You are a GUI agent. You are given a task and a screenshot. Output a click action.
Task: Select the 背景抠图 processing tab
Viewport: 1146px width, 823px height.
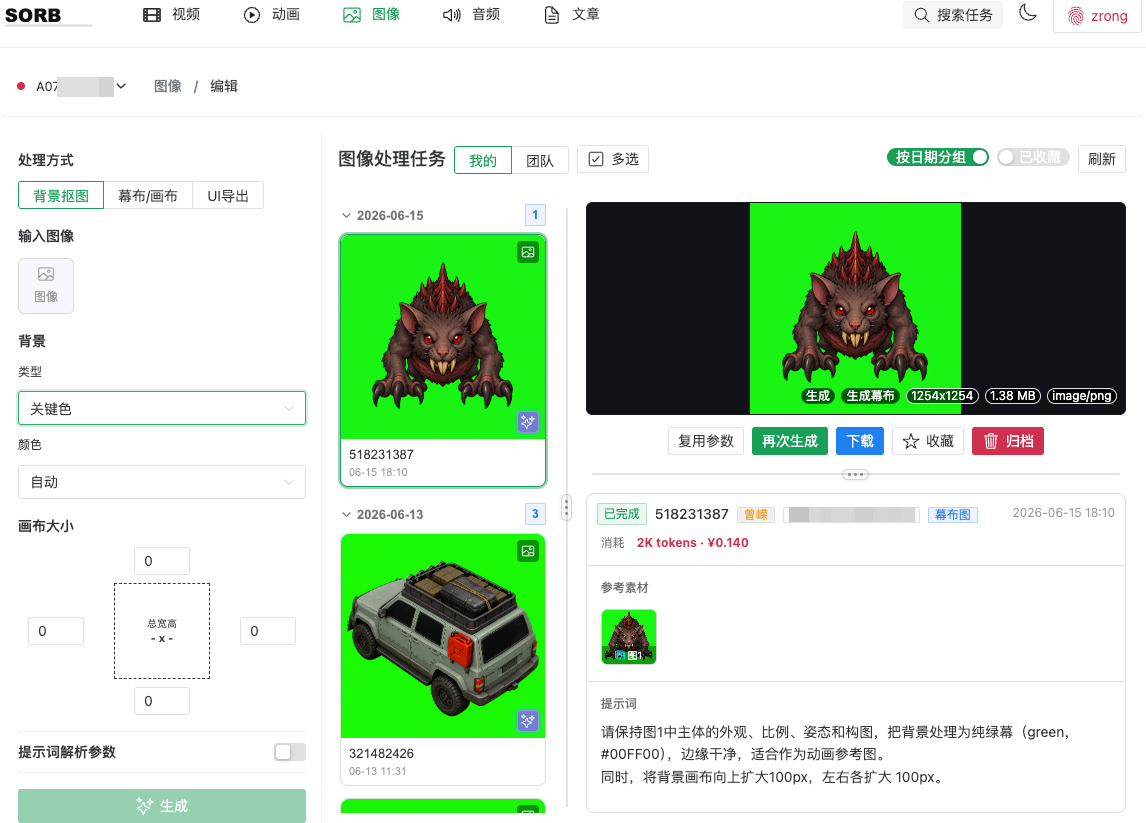pos(61,195)
